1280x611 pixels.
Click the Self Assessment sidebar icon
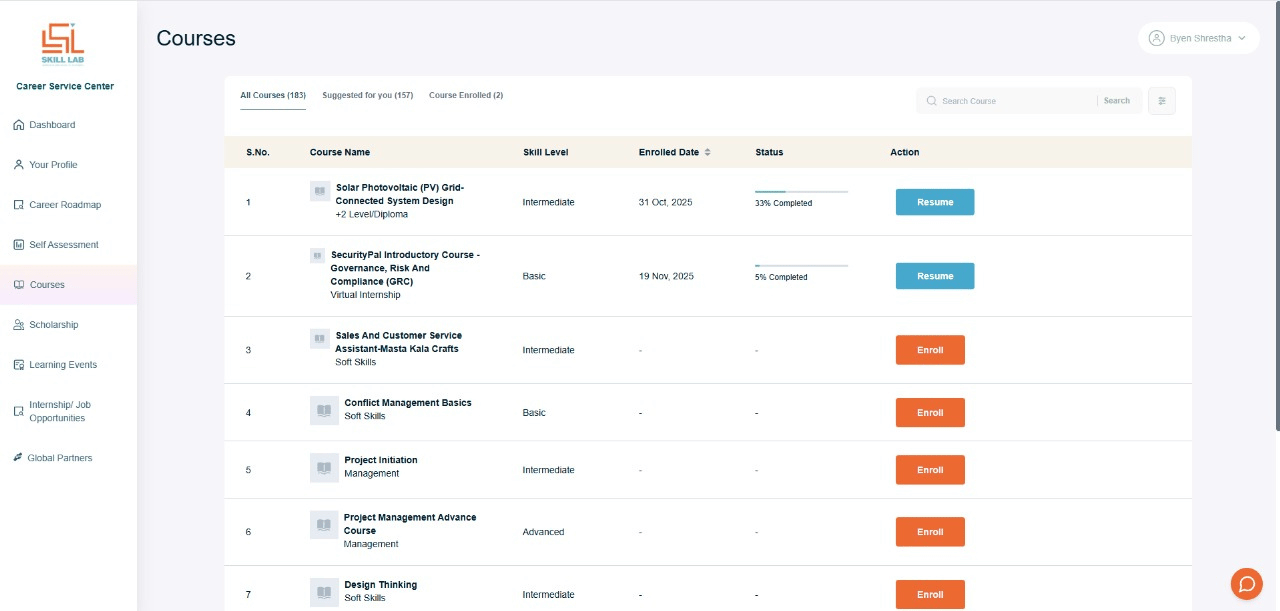pos(19,245)
